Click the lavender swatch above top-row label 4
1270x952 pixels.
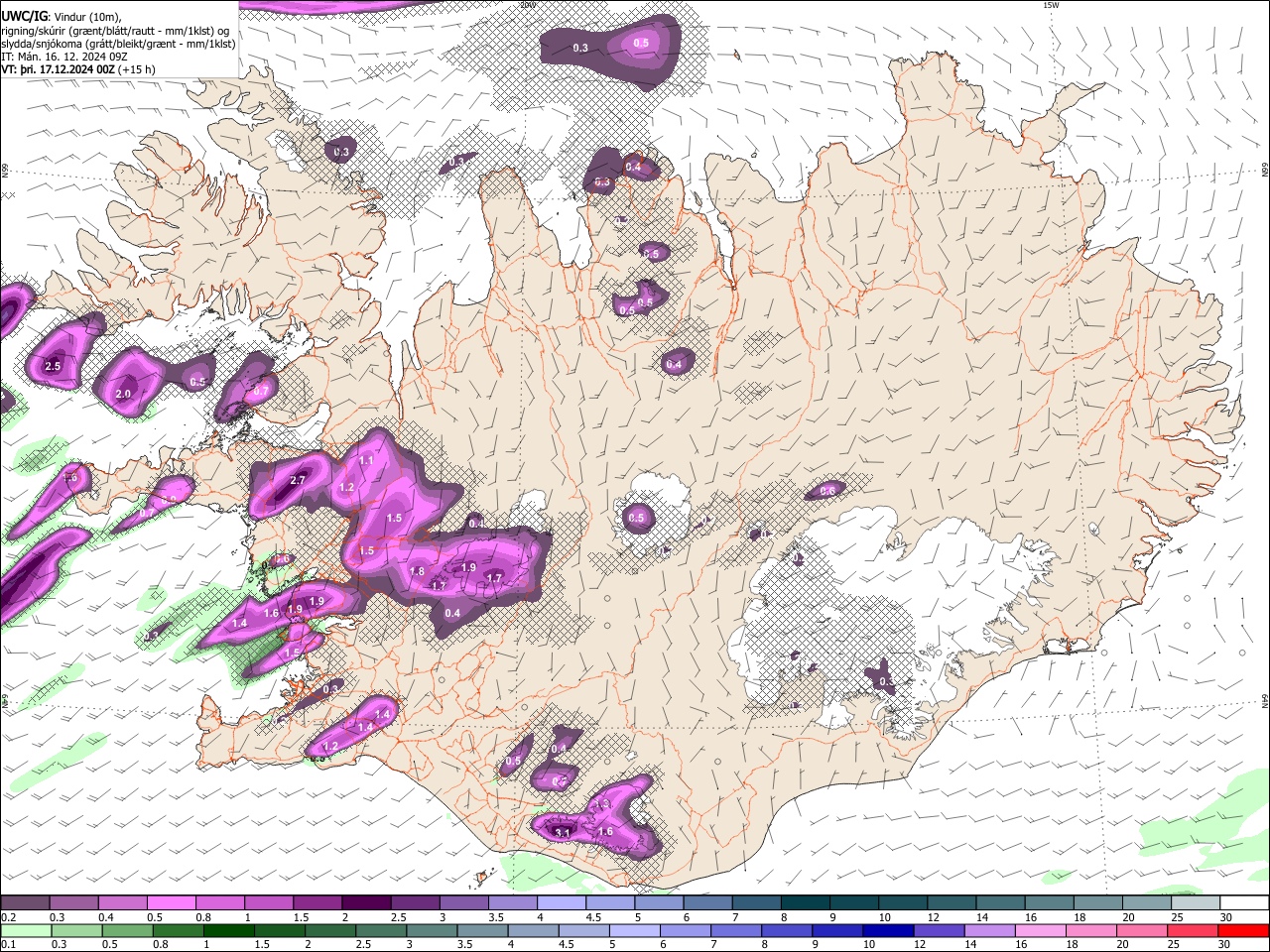tap(562, 903)
